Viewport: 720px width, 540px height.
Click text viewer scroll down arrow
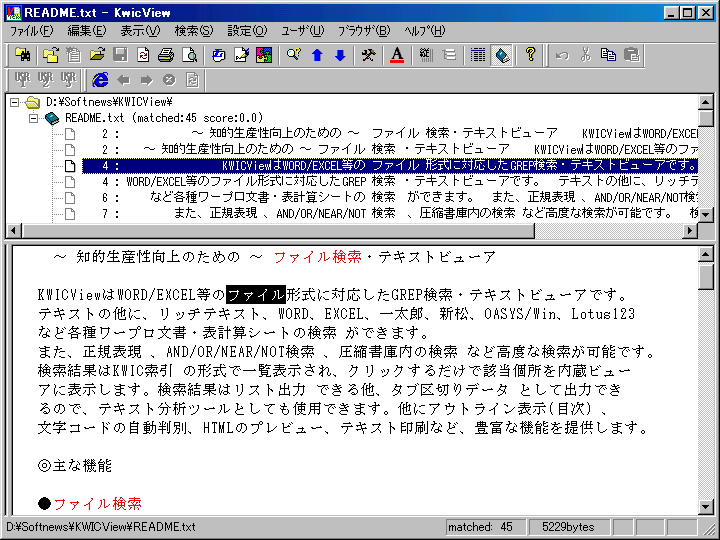point(705,507)
